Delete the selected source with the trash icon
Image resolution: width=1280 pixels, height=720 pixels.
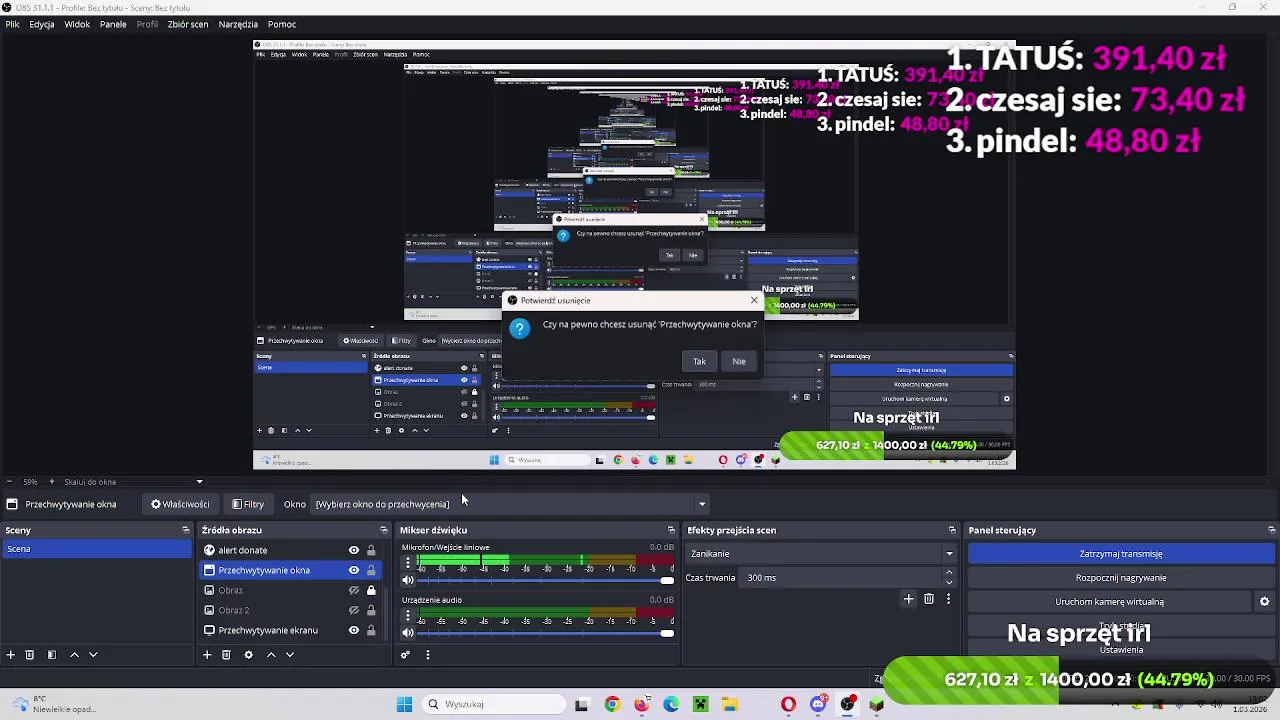tap(226, 655)
